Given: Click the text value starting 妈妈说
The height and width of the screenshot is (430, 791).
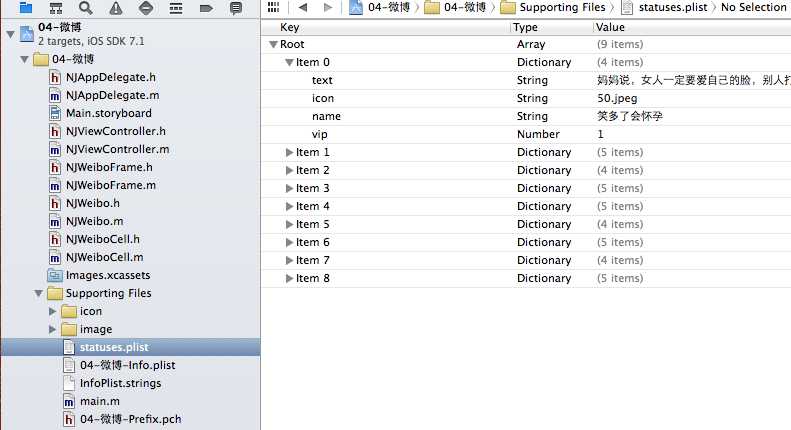Looking at the screenshot, I should click(694, 80).
